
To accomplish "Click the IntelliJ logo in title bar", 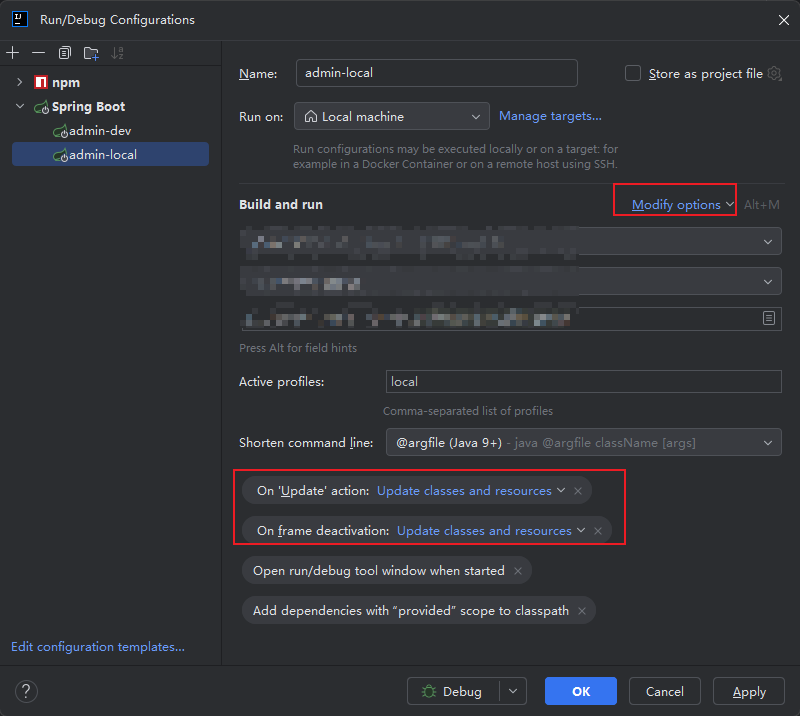I will (20, 19).
